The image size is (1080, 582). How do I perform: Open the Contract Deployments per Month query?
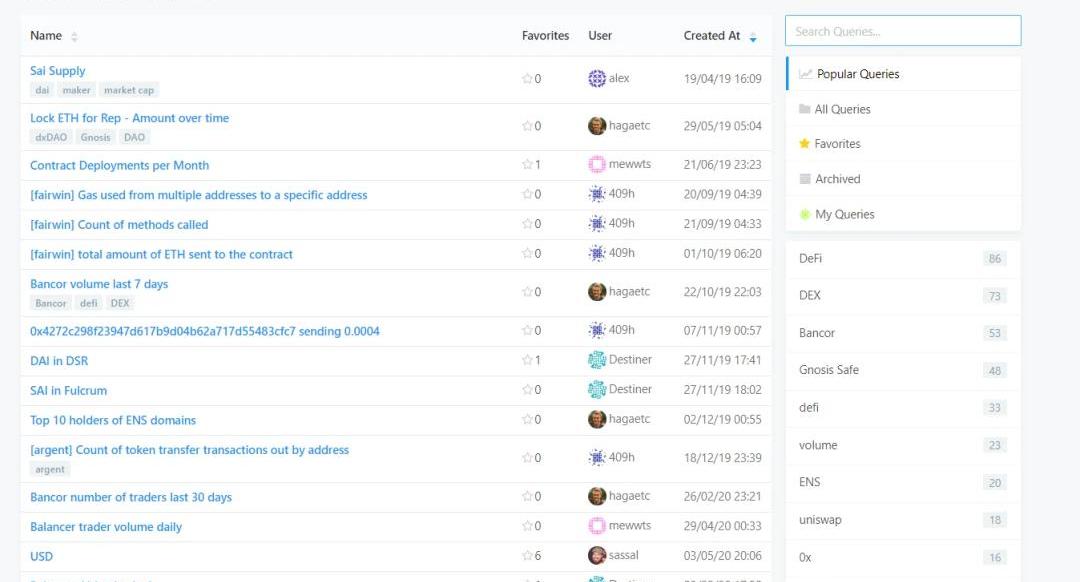coord(119,165)
